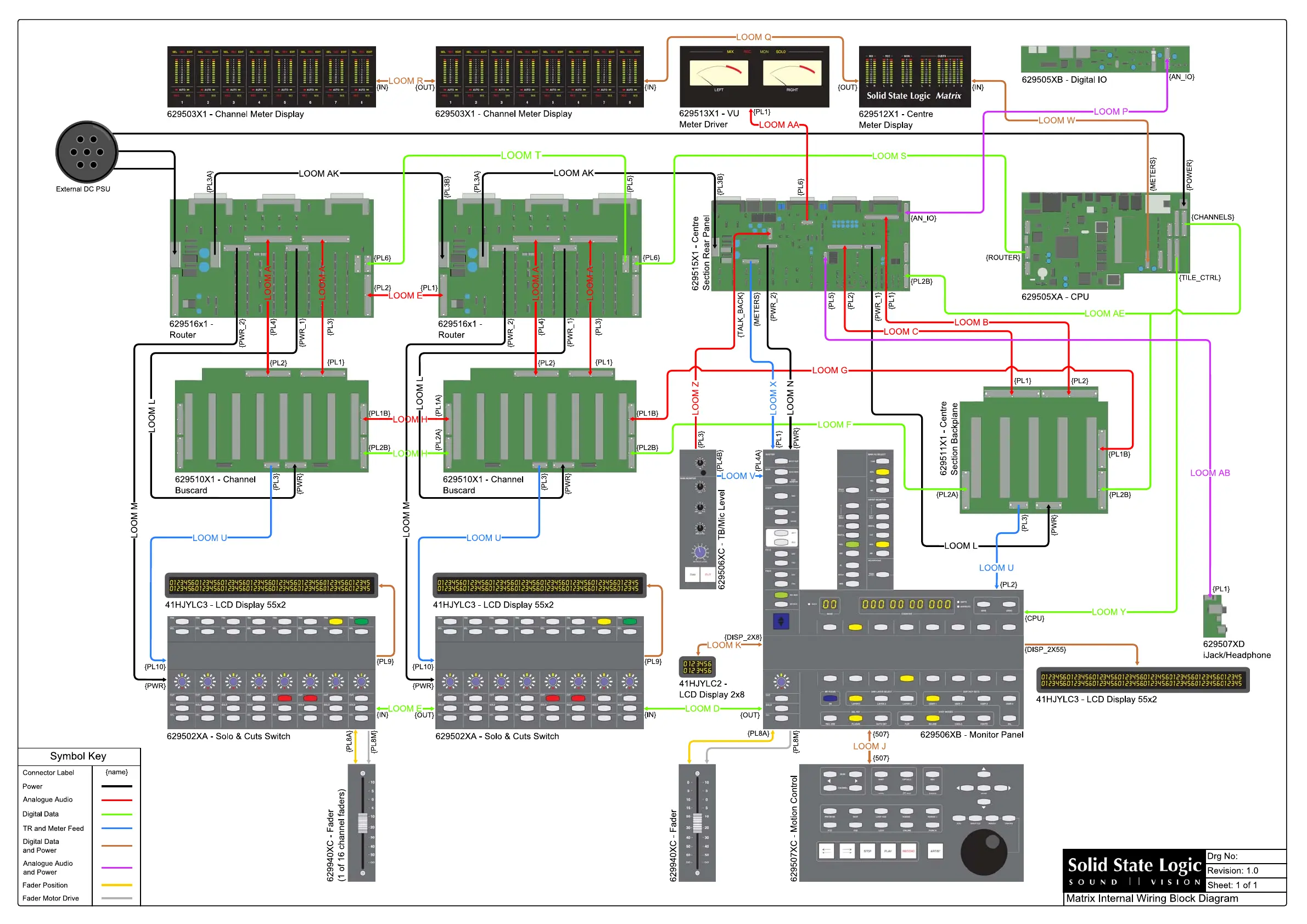Click the rewind double-arrow transport button

[x=826, y=851]
